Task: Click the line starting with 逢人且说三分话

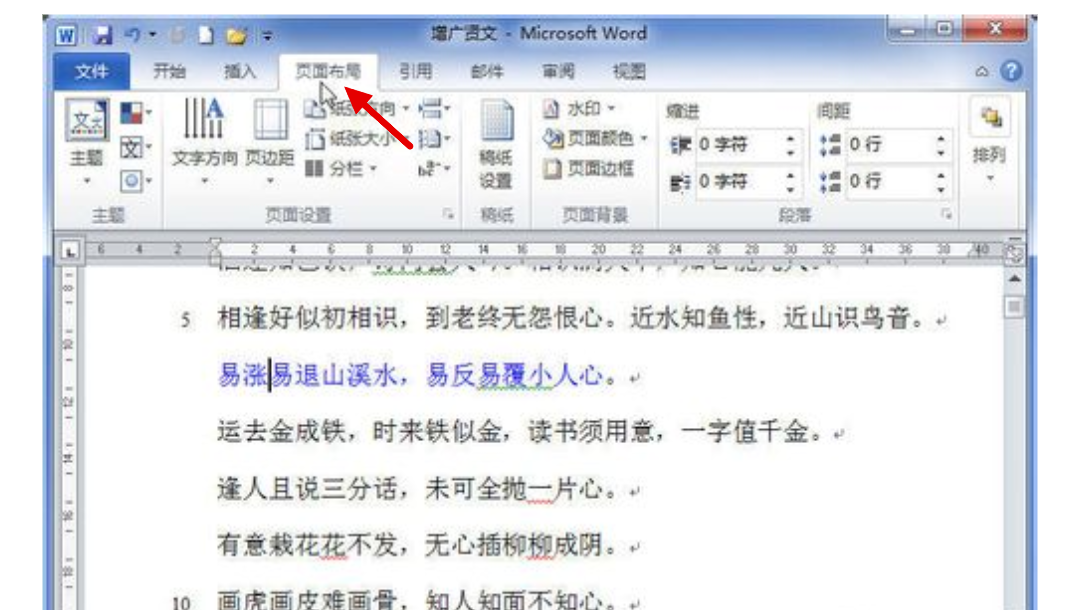Action: click(428, 490)
